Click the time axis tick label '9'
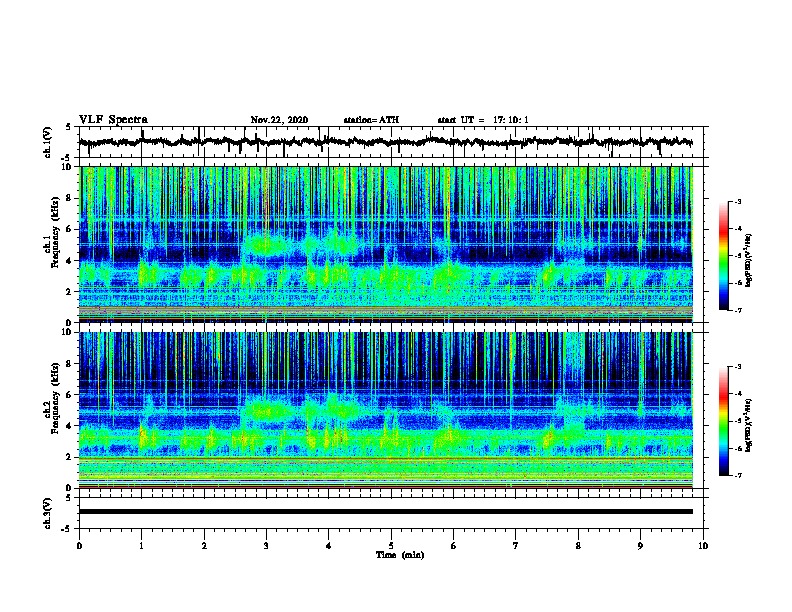The image size is (792, 612). [640, 546]
